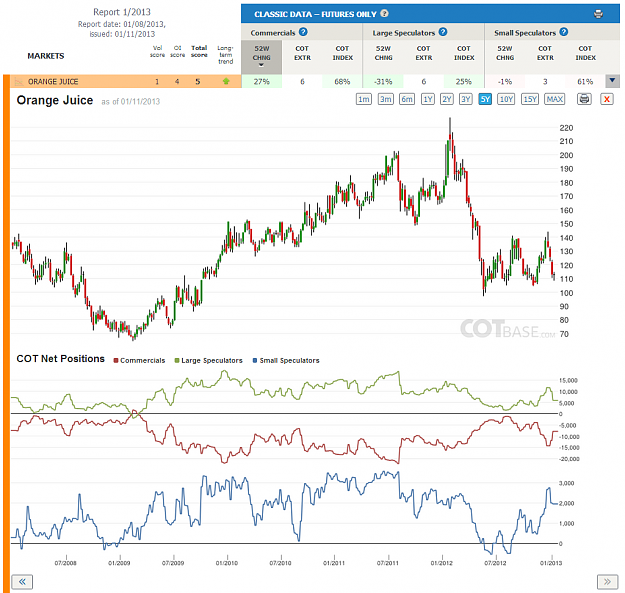Close the Orange Juice chart panel

607,99
